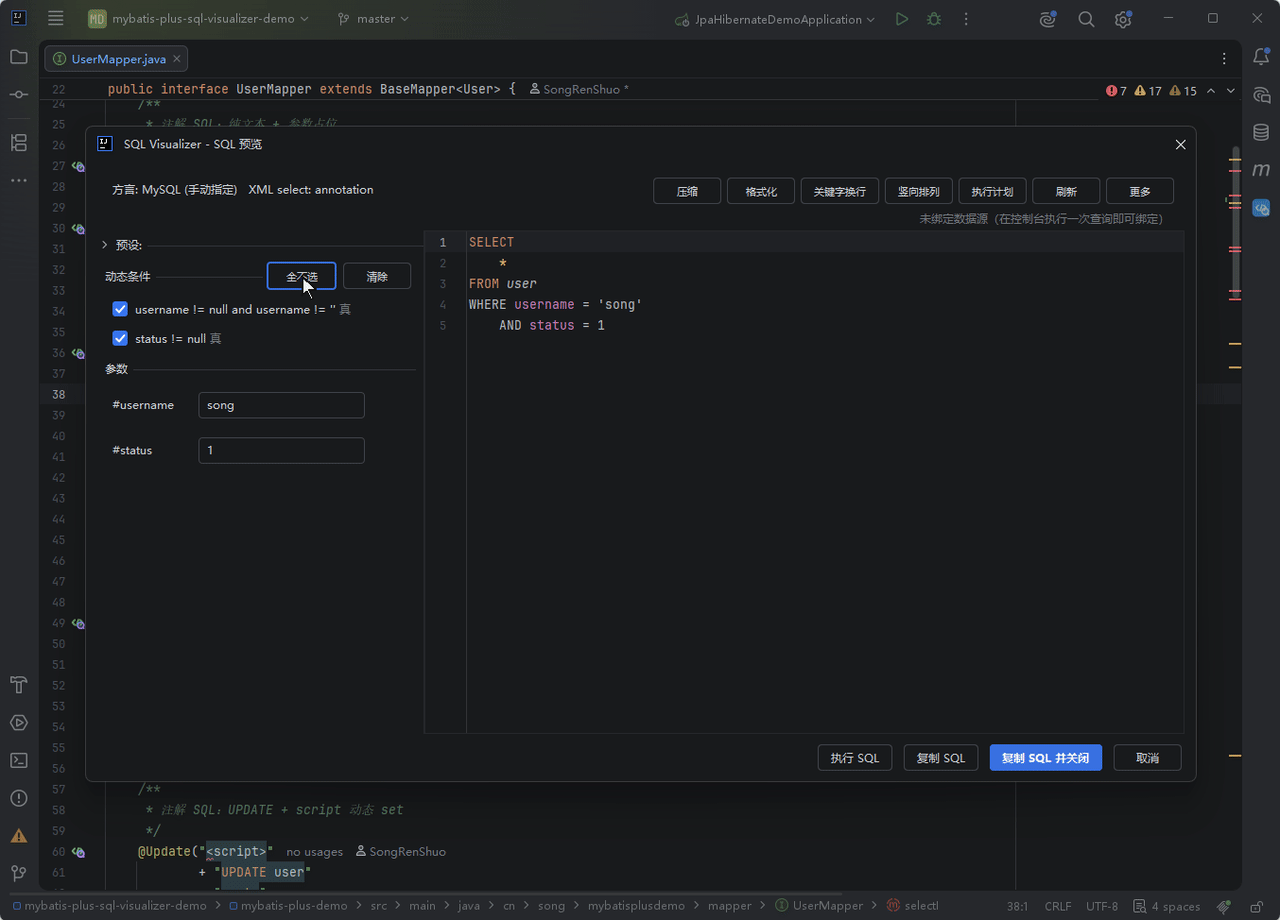Change the CRLF line separator
Viewport: 1280px width, 920px height.
1058,906
